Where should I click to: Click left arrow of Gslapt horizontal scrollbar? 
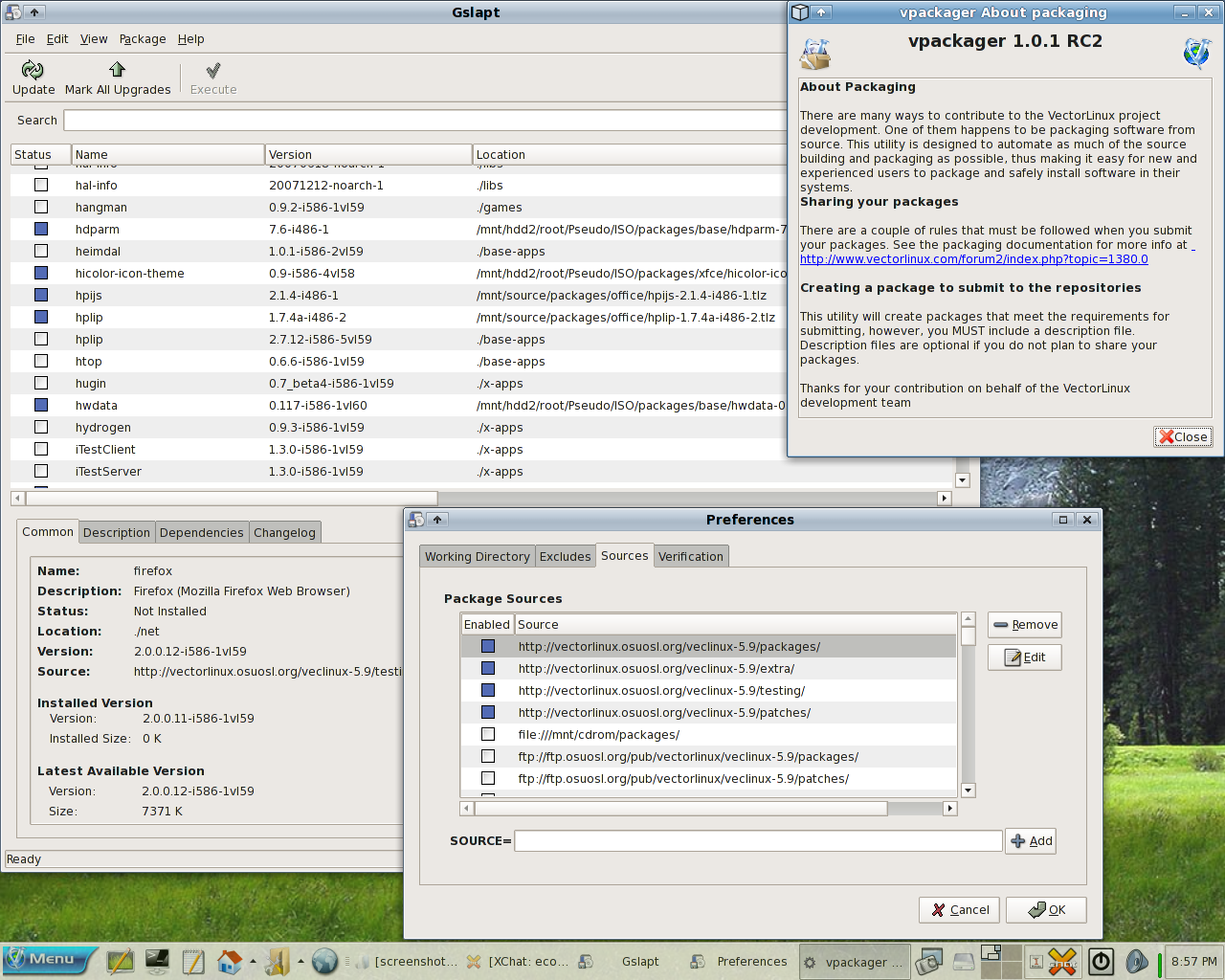[17, 498]
